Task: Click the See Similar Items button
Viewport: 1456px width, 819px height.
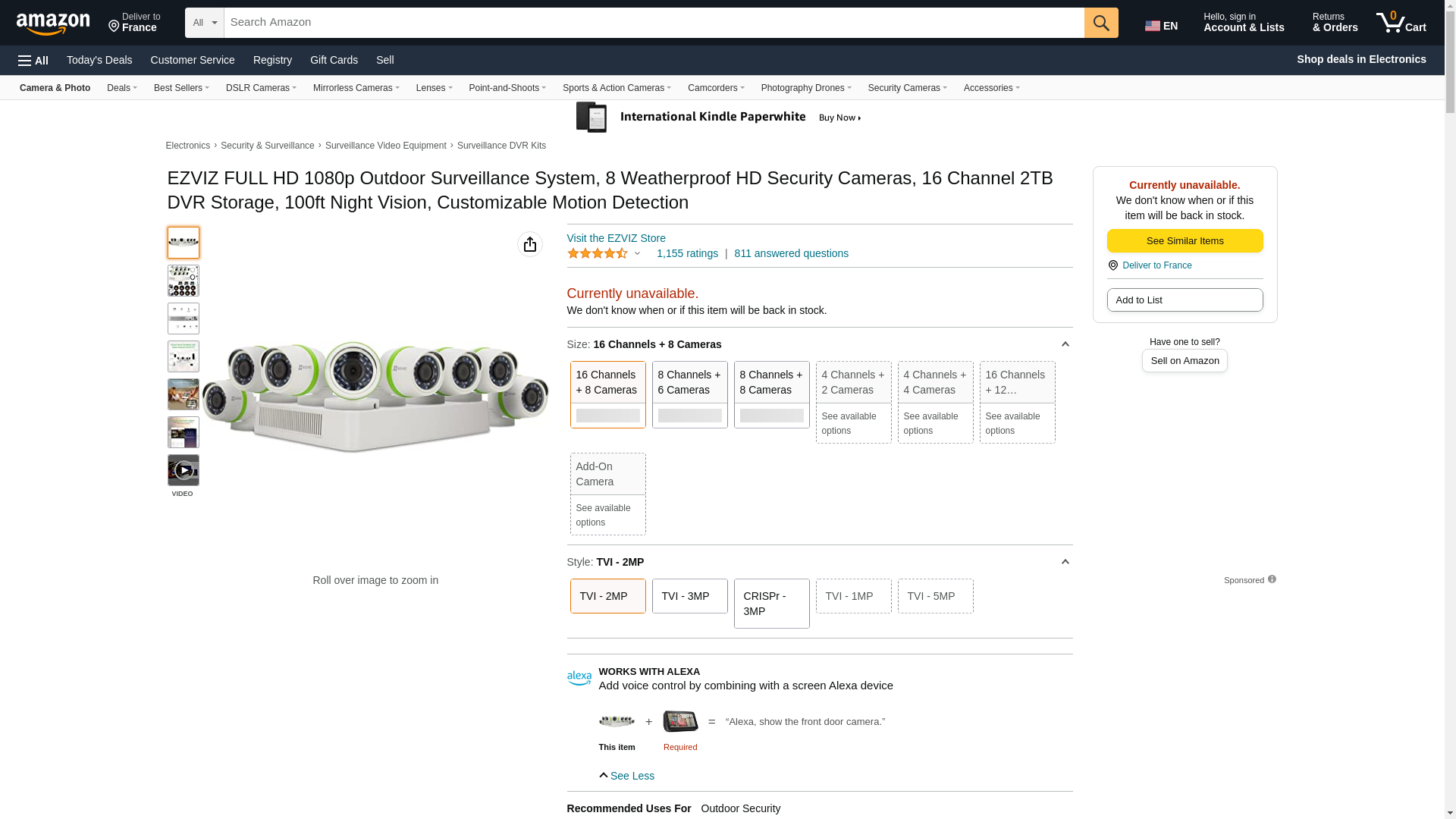Action: click(1185, 241)
